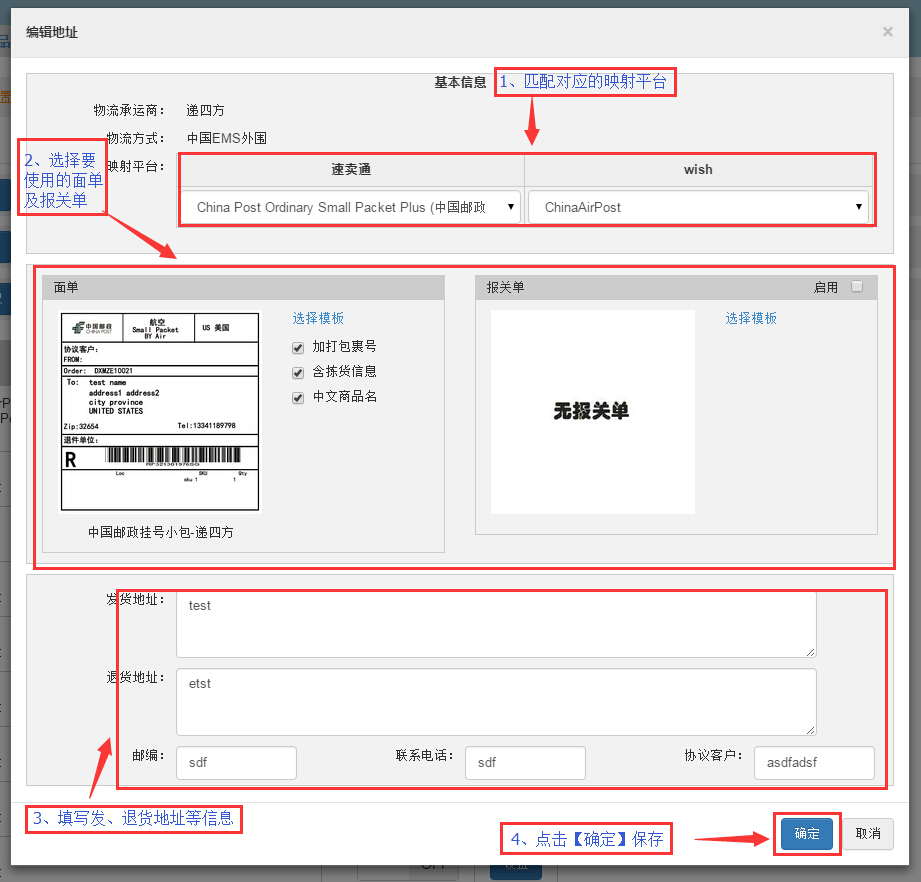This screenshot has width=921, height=882.
Task: Toggle the 中文商品名 checkbox
Action: coord(298,398)
